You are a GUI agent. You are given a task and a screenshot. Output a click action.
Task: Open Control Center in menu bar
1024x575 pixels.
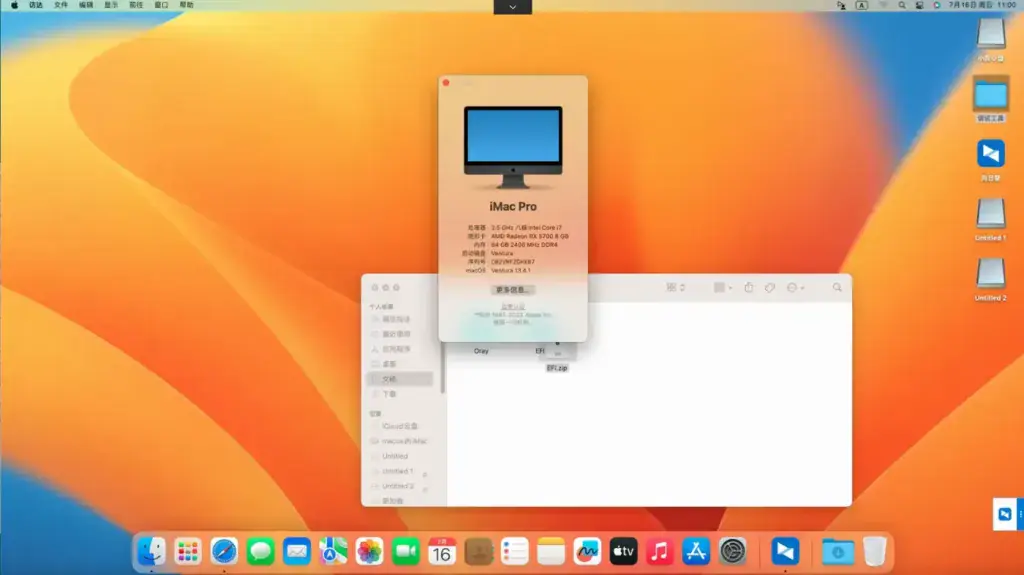coord(920,5)
